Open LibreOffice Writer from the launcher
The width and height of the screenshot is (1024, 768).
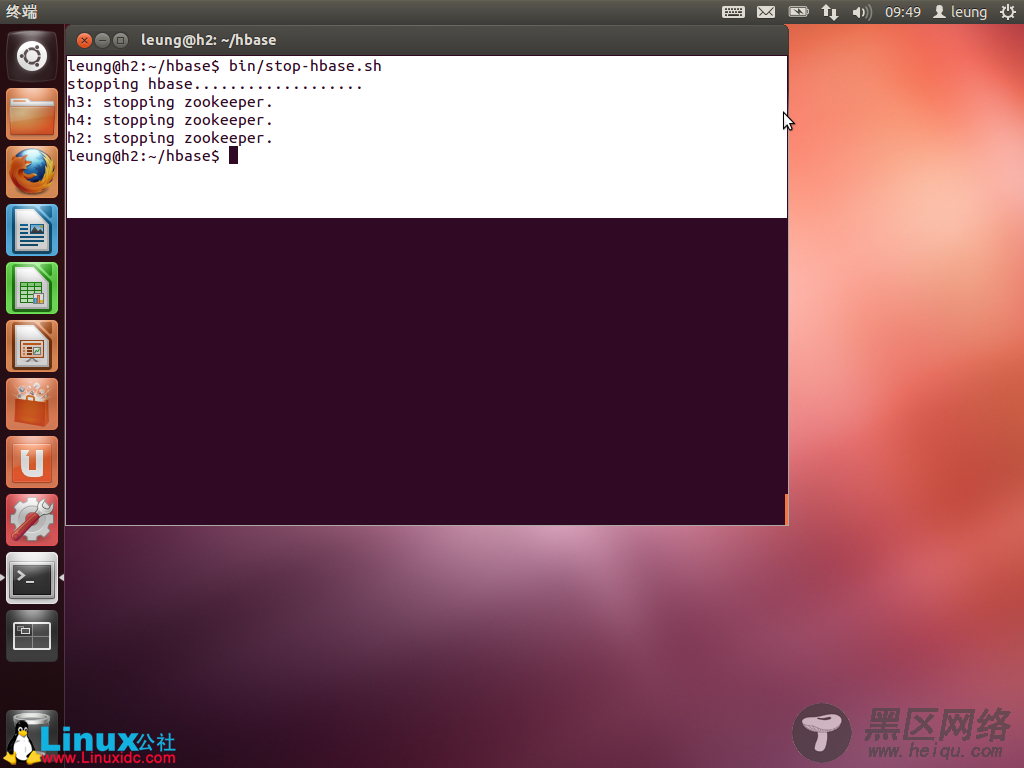pyautogui.click(x=32, y=231)
